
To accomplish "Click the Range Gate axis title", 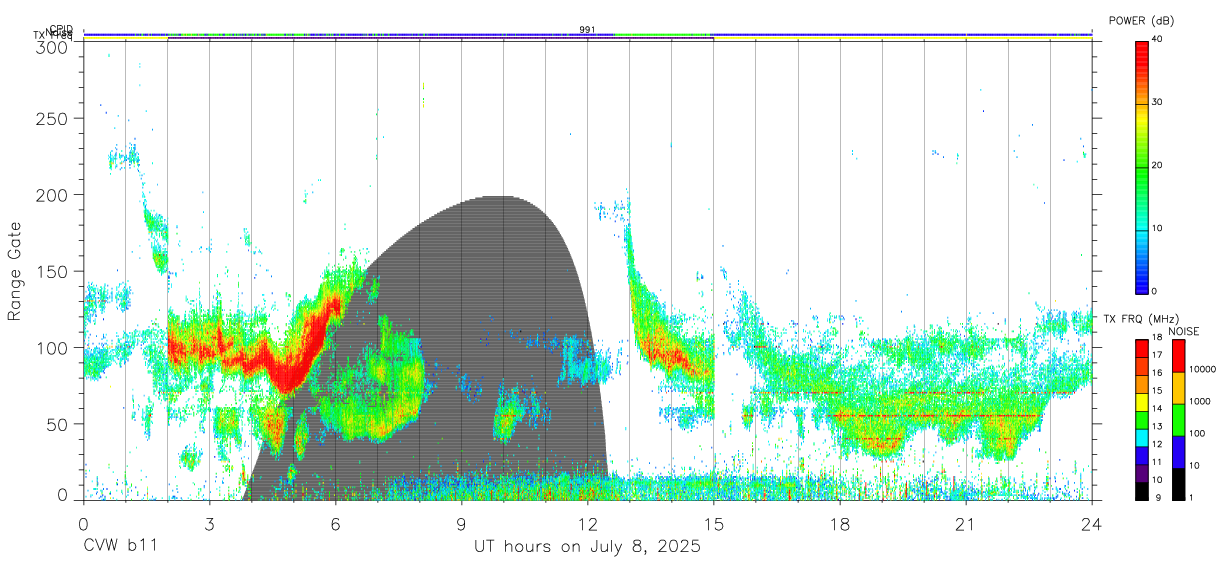I will [x=15, y=272].
